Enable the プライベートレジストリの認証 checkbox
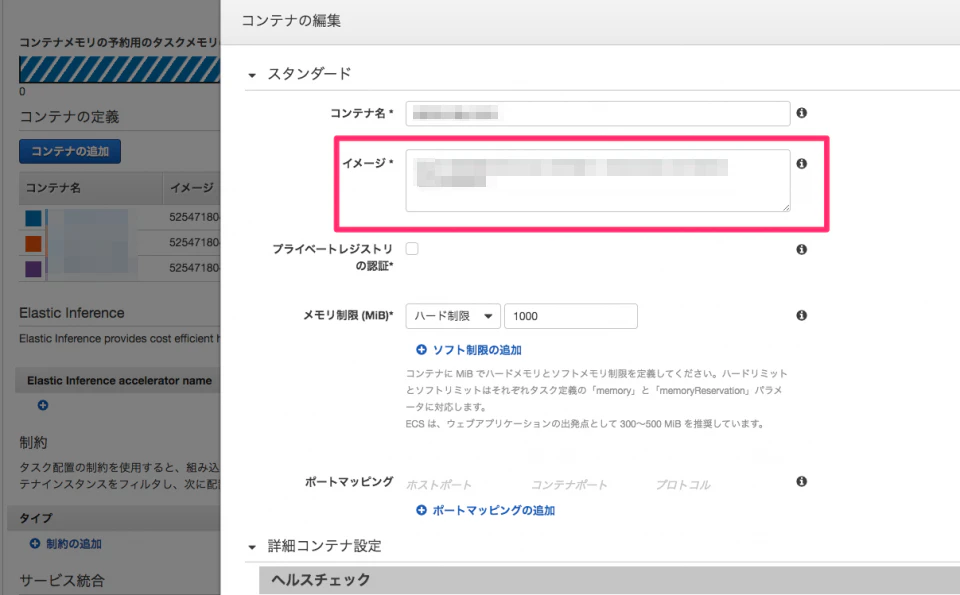Screen dimensions: 960x595 411,248
